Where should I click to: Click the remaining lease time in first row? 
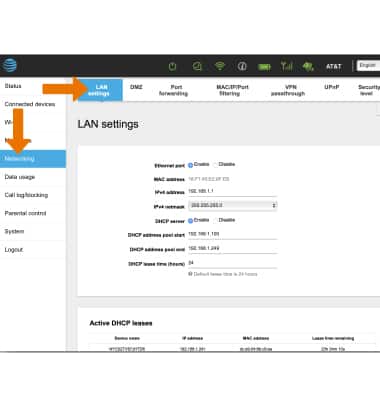click(333, 349)
